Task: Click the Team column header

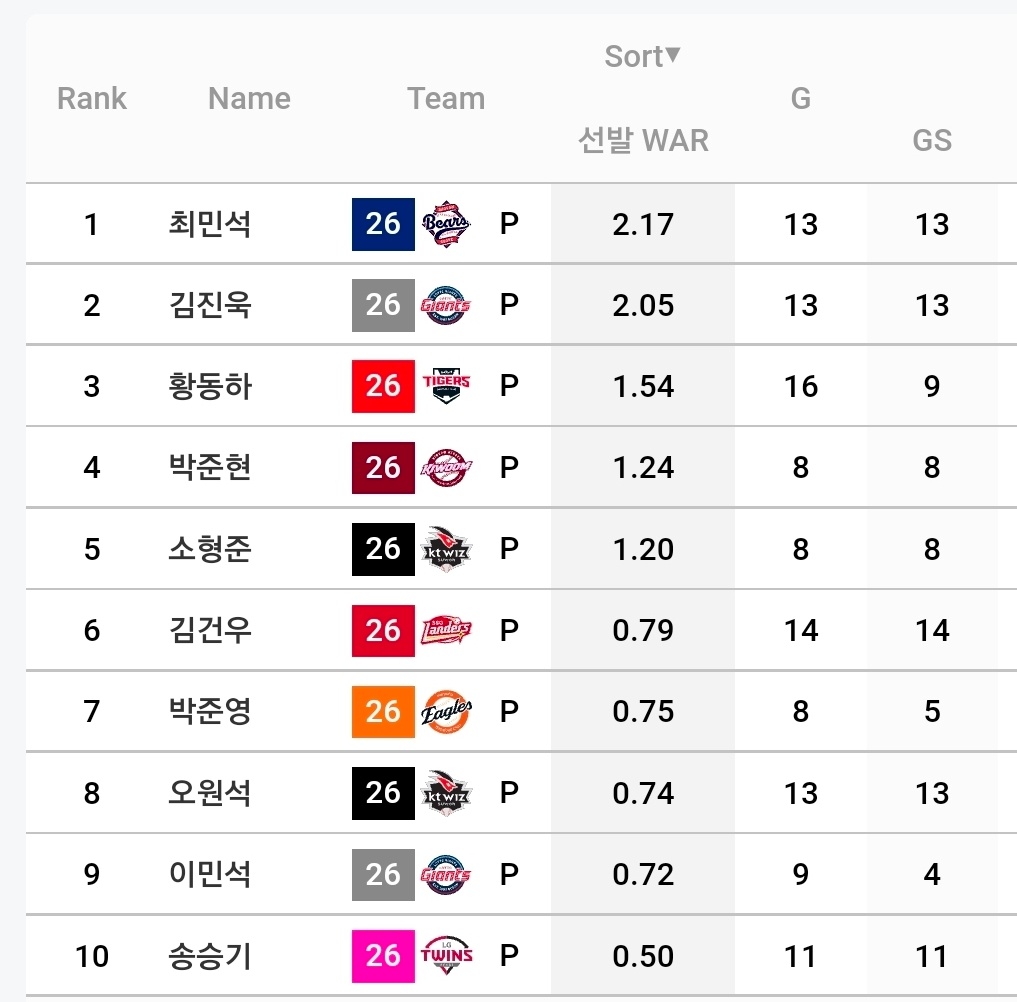Action: 446,99
